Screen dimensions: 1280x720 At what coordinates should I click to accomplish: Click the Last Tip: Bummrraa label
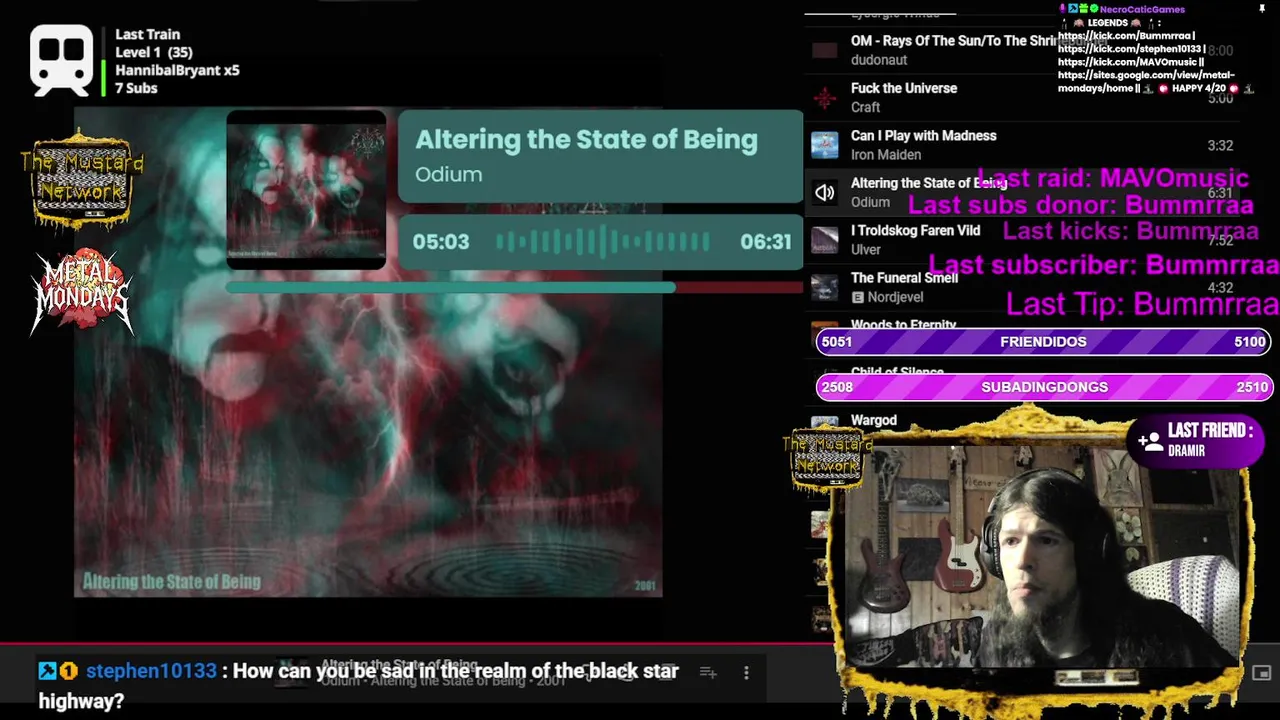[1142, 304]
